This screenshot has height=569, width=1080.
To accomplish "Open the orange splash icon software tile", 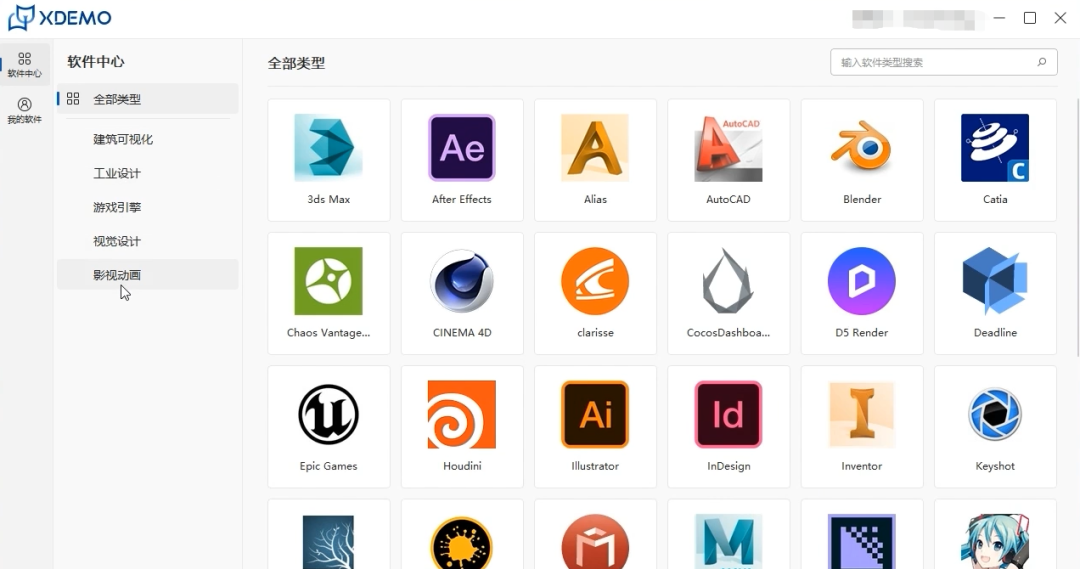I will point(462,535).
